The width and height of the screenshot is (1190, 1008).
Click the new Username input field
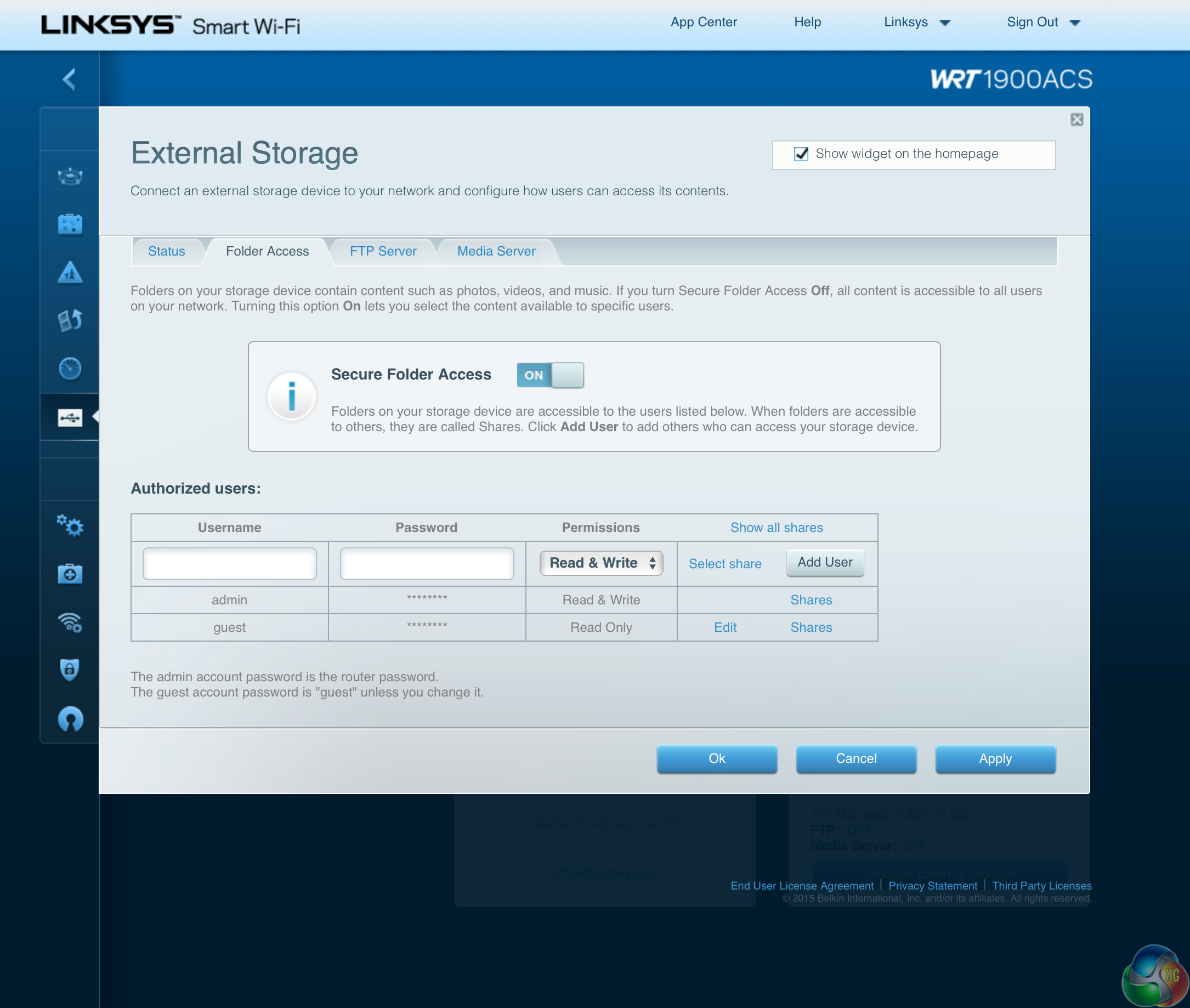click(x=229, y=564)
